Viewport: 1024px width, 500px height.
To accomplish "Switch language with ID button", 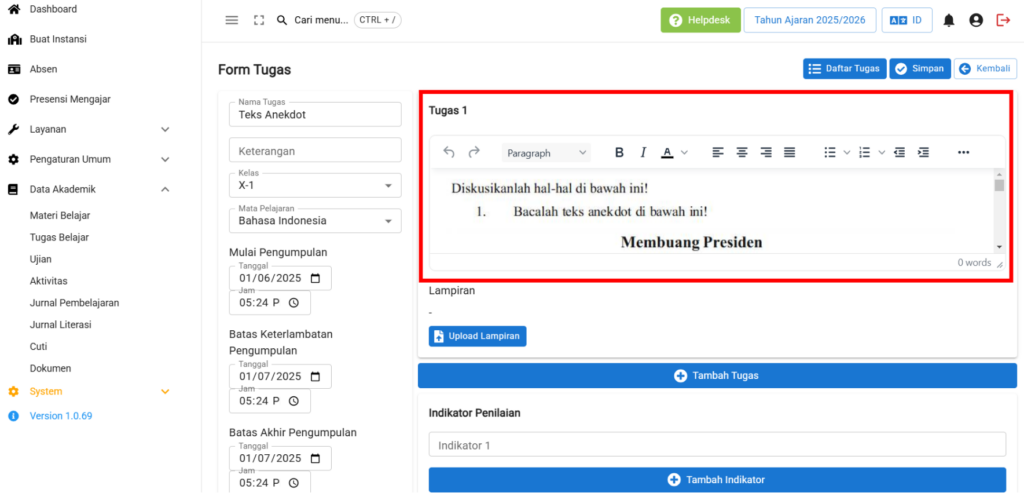I will 906,20.
